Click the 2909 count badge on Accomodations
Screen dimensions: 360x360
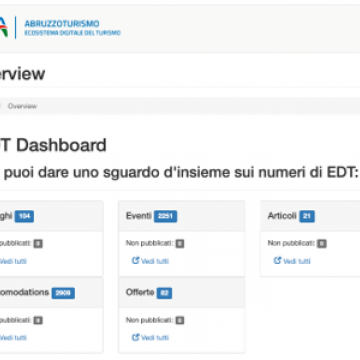(63, 293)
